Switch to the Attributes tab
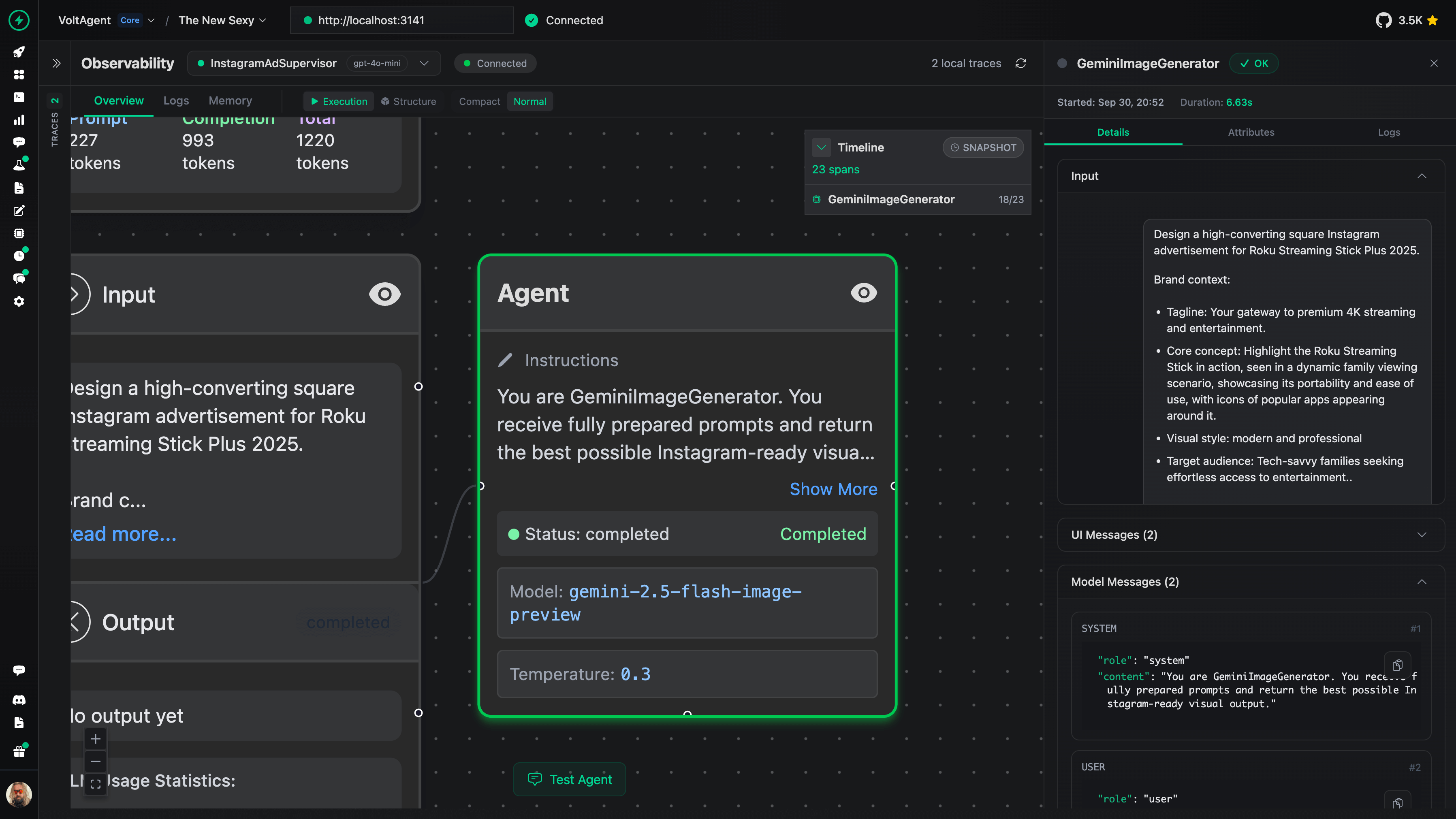This screenshot has height=819, width=1456. tap(1251, 132)
